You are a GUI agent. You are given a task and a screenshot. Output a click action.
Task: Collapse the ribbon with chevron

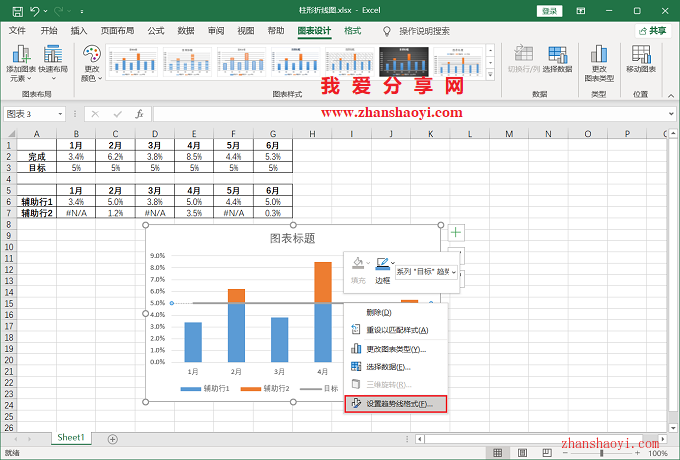[x=671, y=96]
